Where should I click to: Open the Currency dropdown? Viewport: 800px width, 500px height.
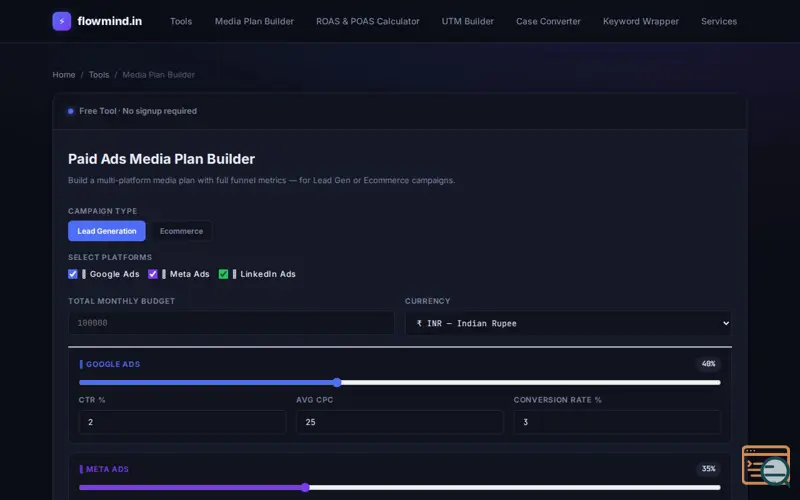568,323
